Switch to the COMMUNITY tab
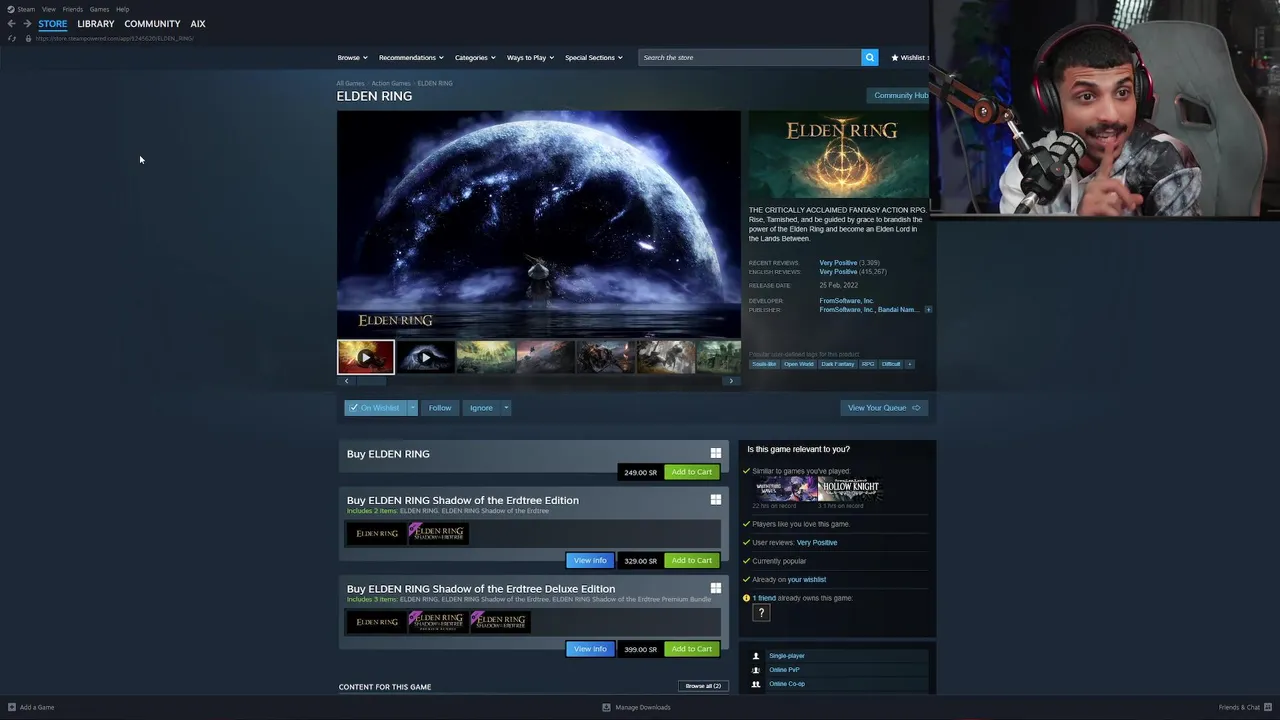 (x=152, y=24)
